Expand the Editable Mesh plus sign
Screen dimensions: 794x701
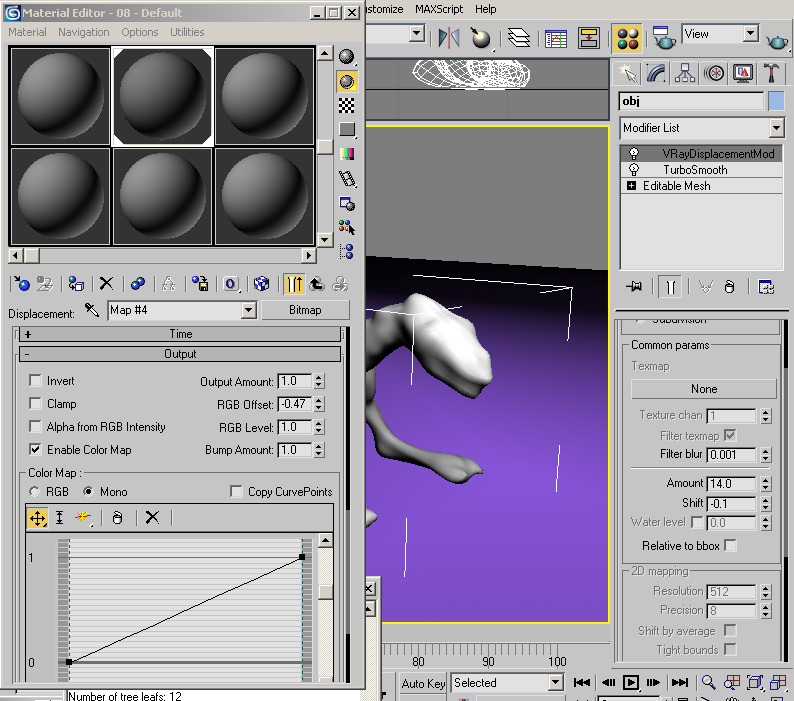(x=631, y=186)
